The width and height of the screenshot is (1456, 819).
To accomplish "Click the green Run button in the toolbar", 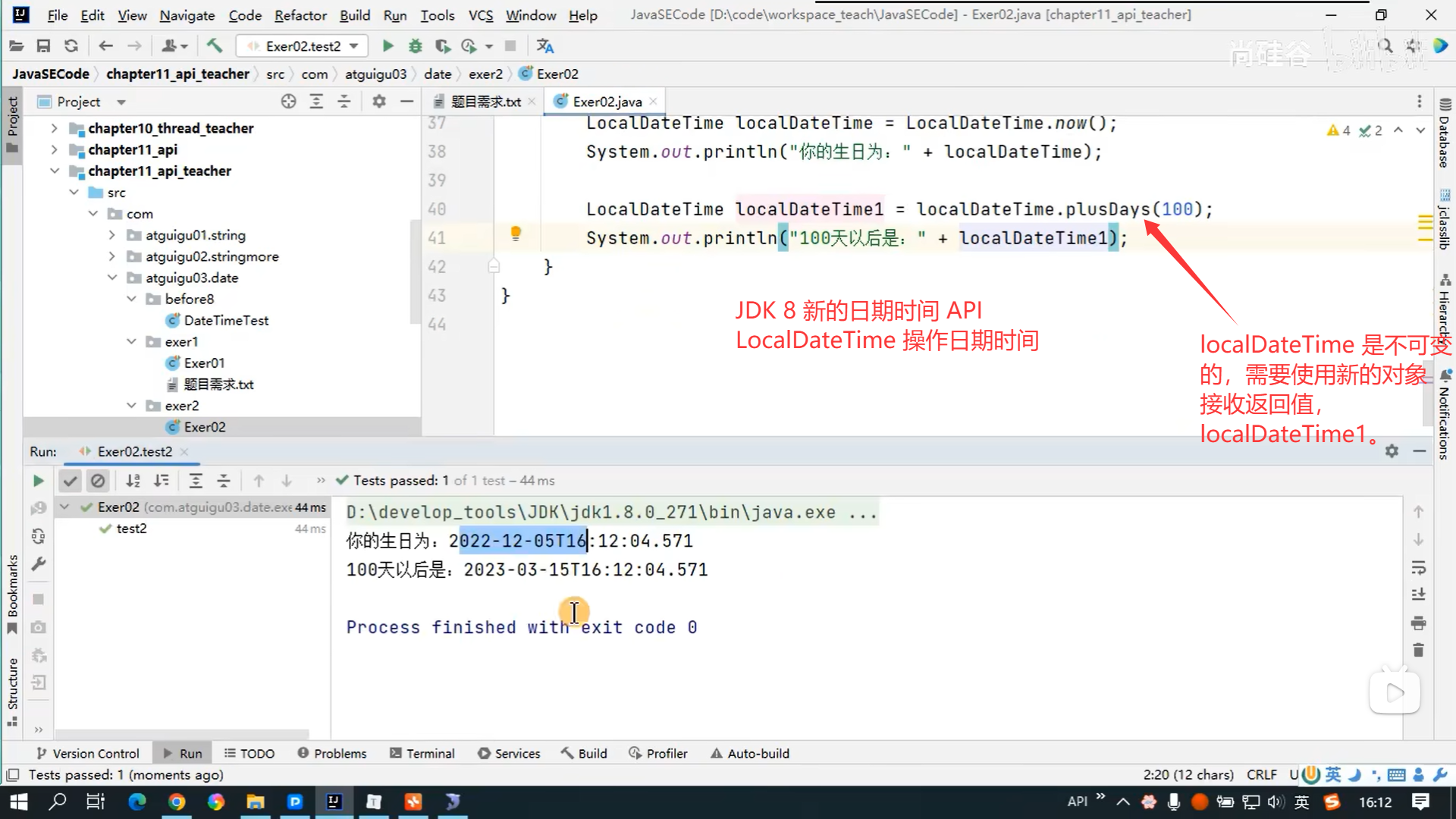I will point(388,46).
